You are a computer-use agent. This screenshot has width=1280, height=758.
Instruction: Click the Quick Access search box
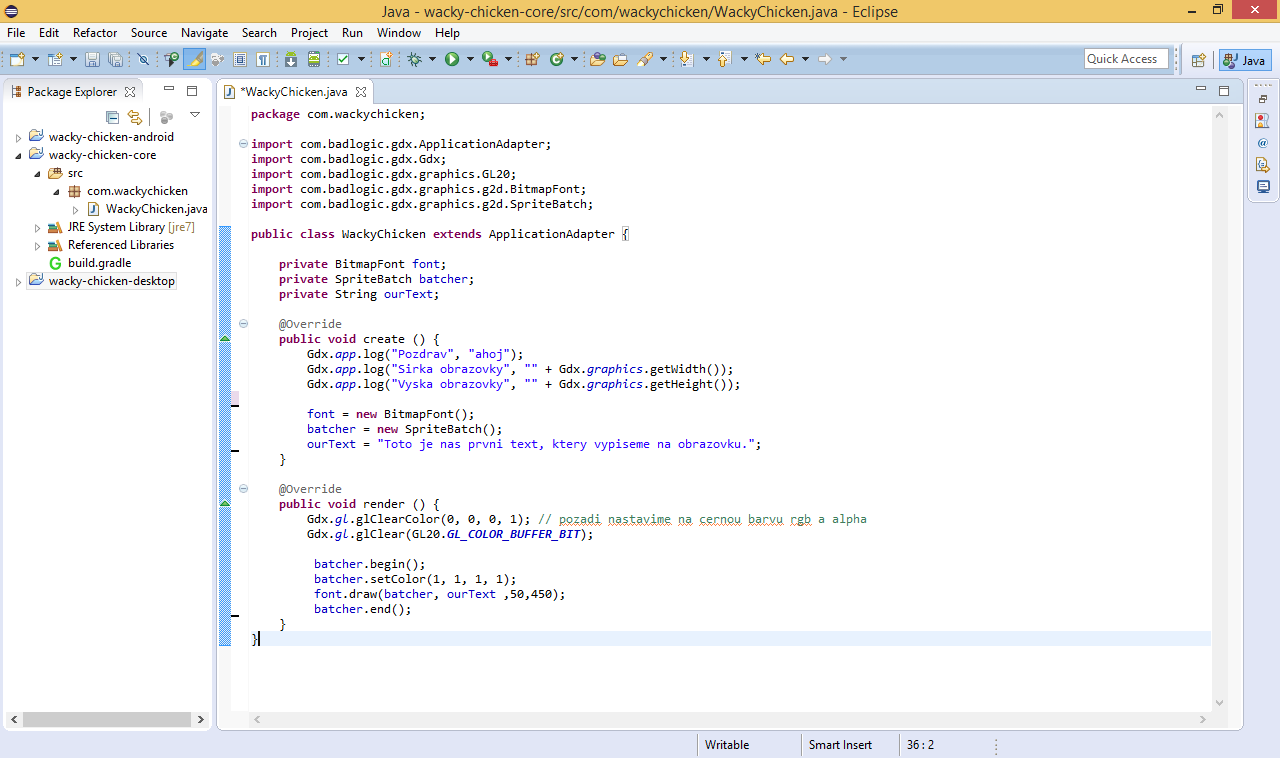[x=1126, y=58]
